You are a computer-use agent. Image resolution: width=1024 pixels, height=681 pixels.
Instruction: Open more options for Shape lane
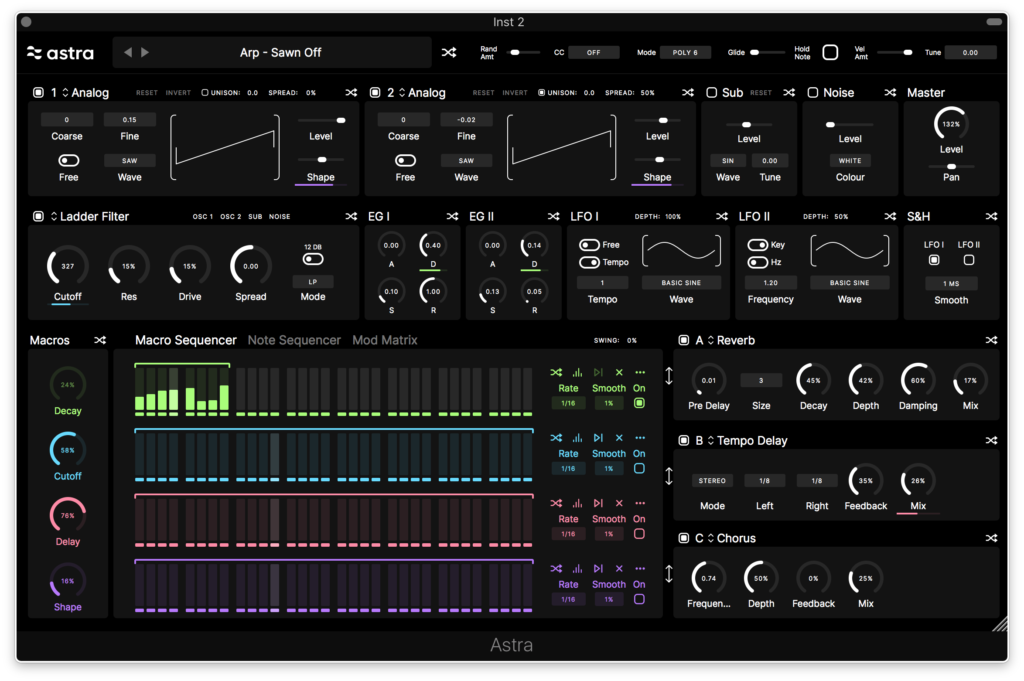click(x=640, y=568)
